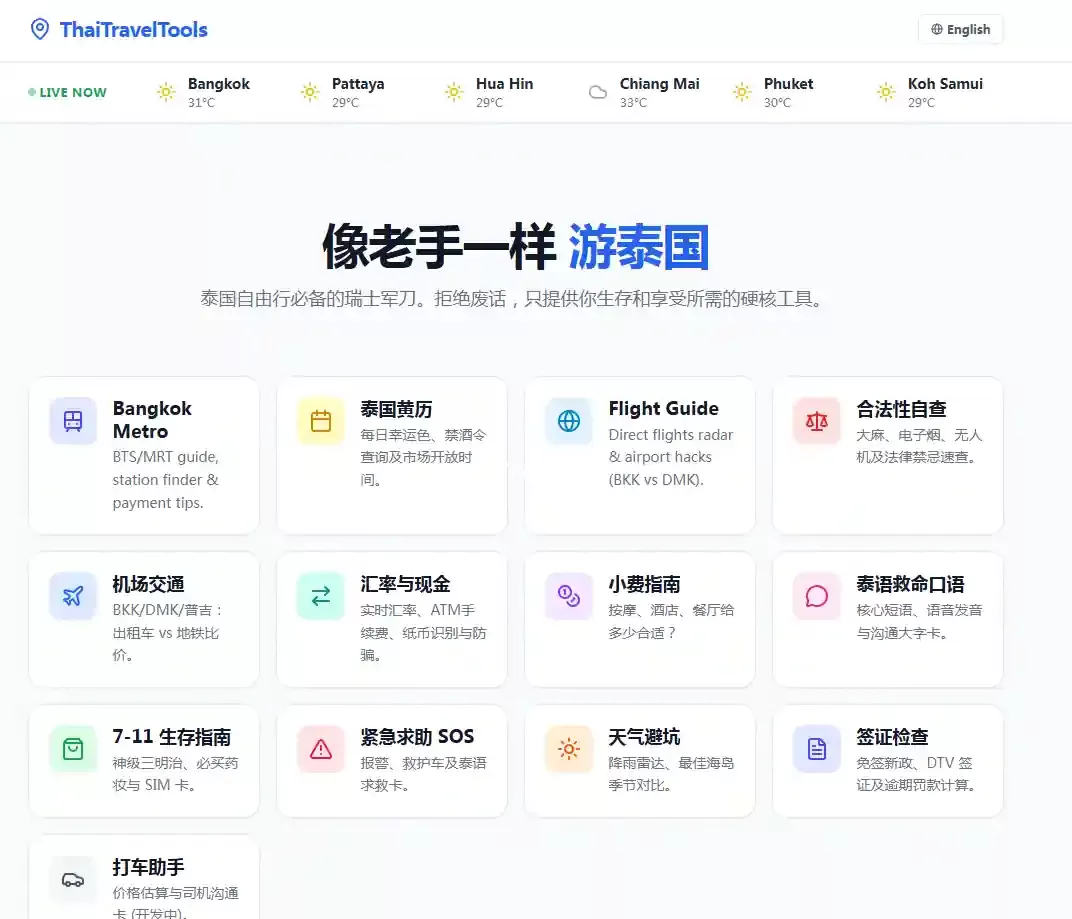1072x919 pixels.
Task: Click the visa check document icon
Action: [817, 749]
